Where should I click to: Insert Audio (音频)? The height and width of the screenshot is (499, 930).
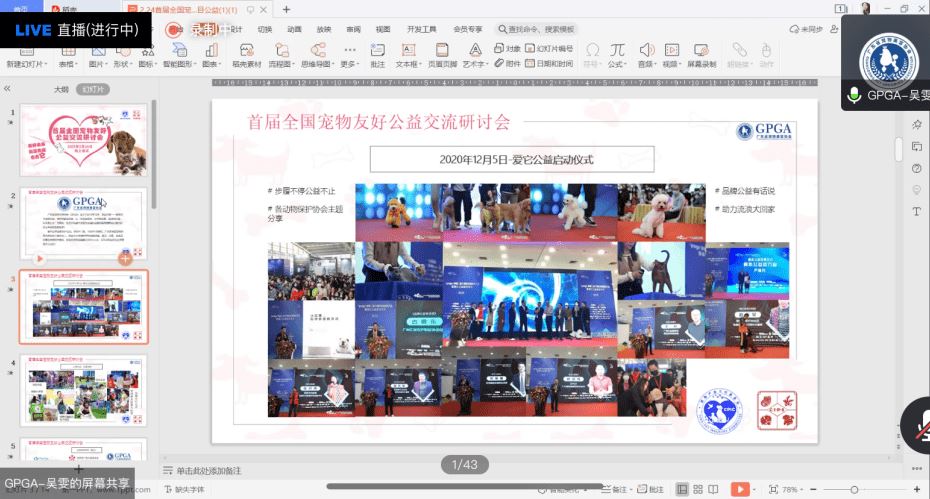pos(646,56)
